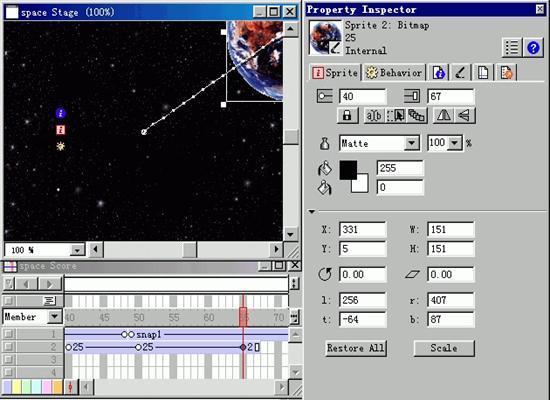This screenshot has height=400, width=550.
Task: Click the rotation angle icon
Action: tap(325, 274)
